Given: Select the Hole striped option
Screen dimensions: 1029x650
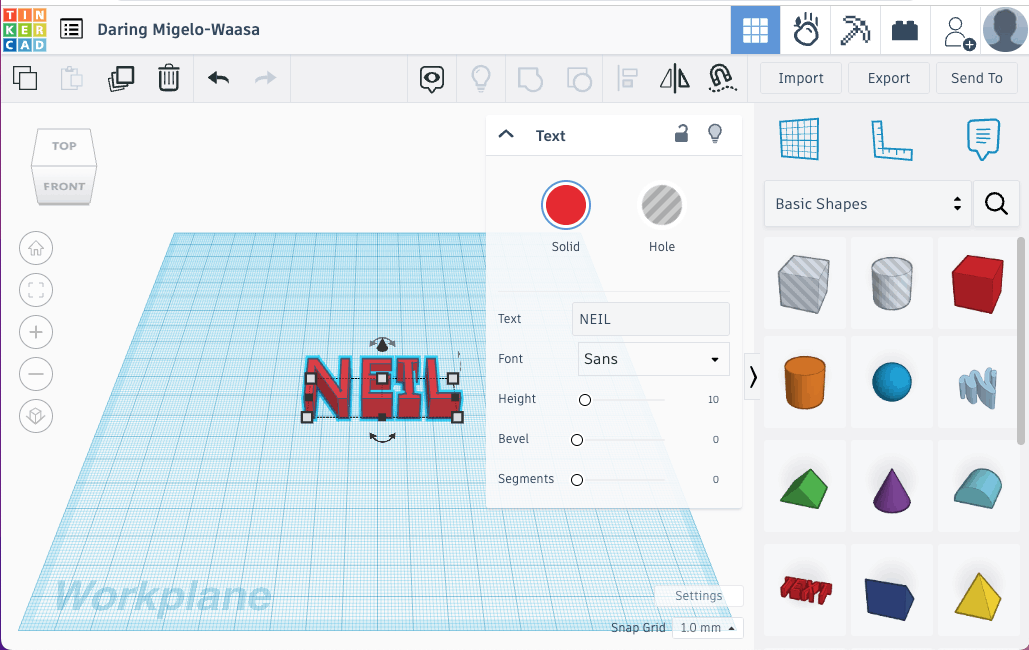Looking at the screenshot, I should (662, 205).
